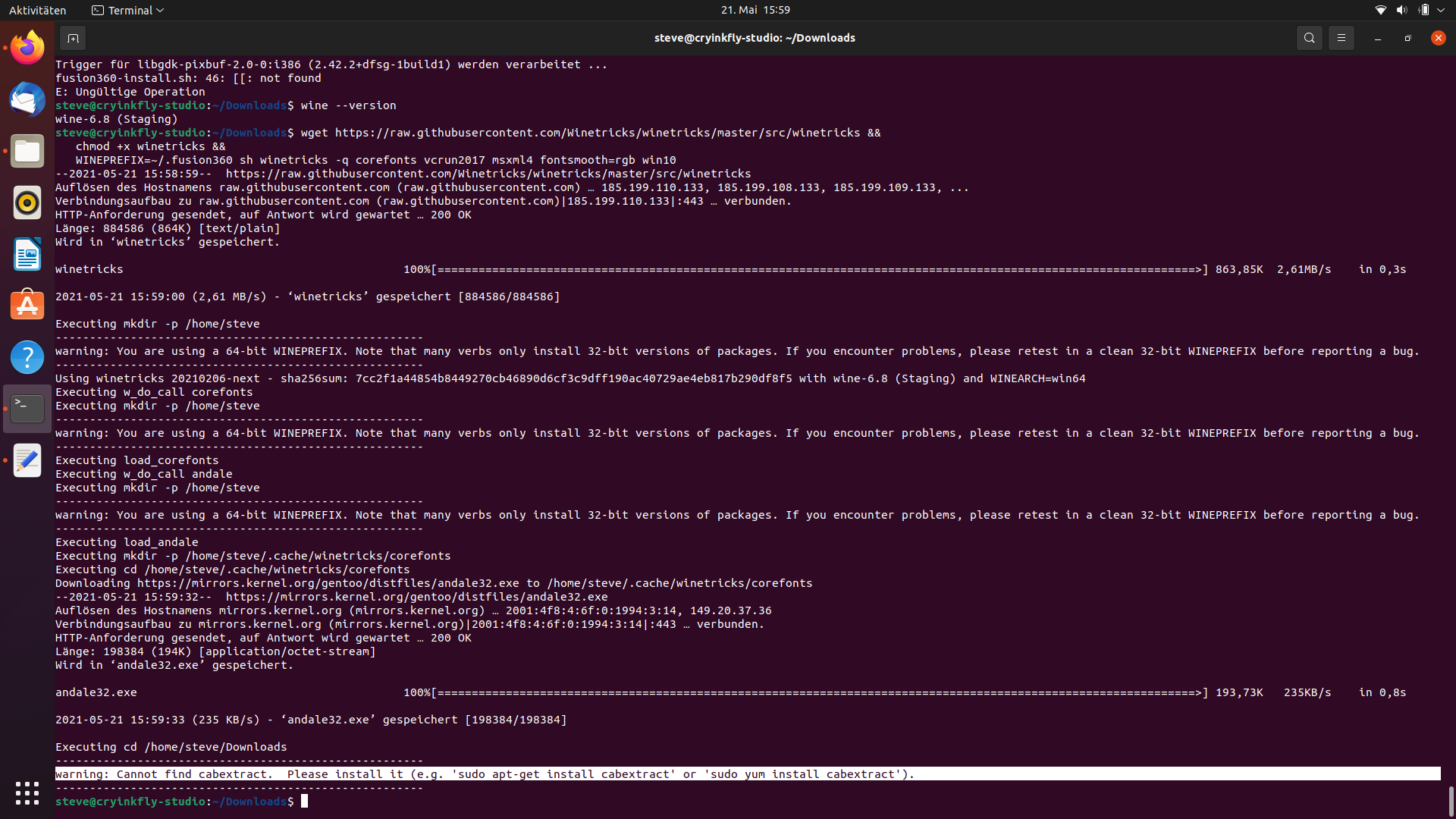
Task: Open the Aktivitäten overview
Action: (37, 10)
